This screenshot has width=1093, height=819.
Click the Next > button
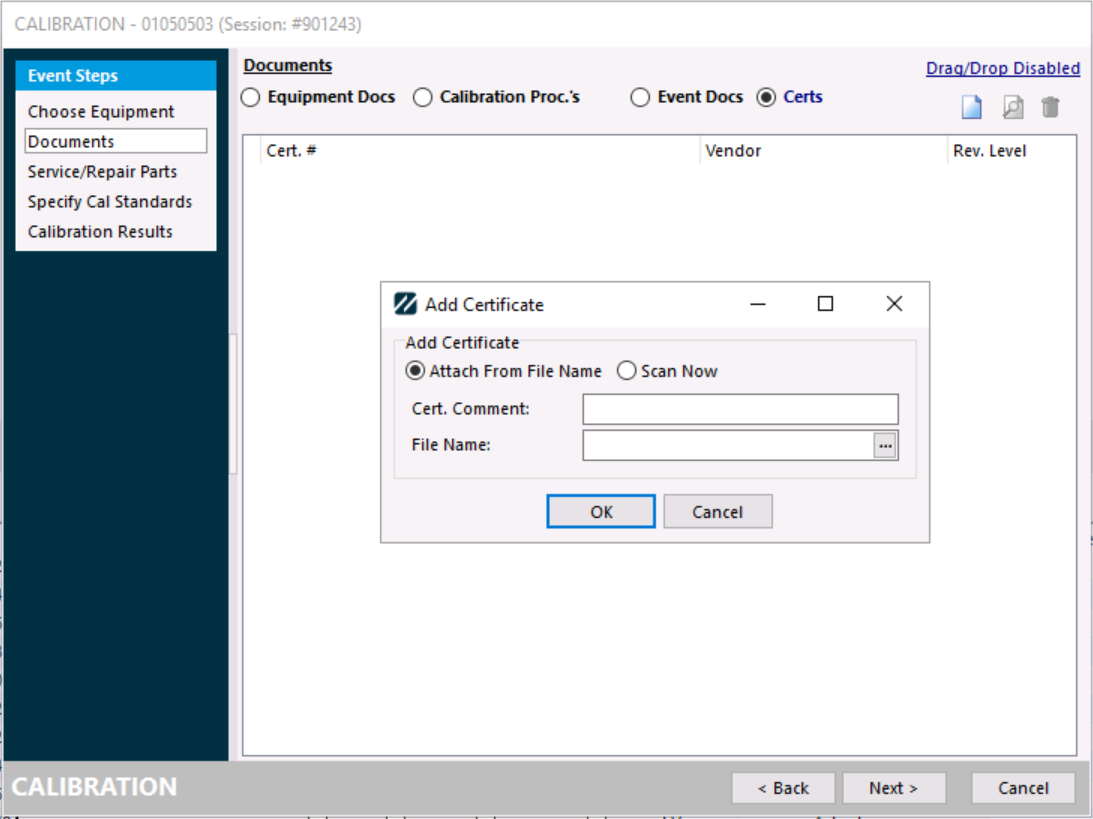[x=893, y=788]
